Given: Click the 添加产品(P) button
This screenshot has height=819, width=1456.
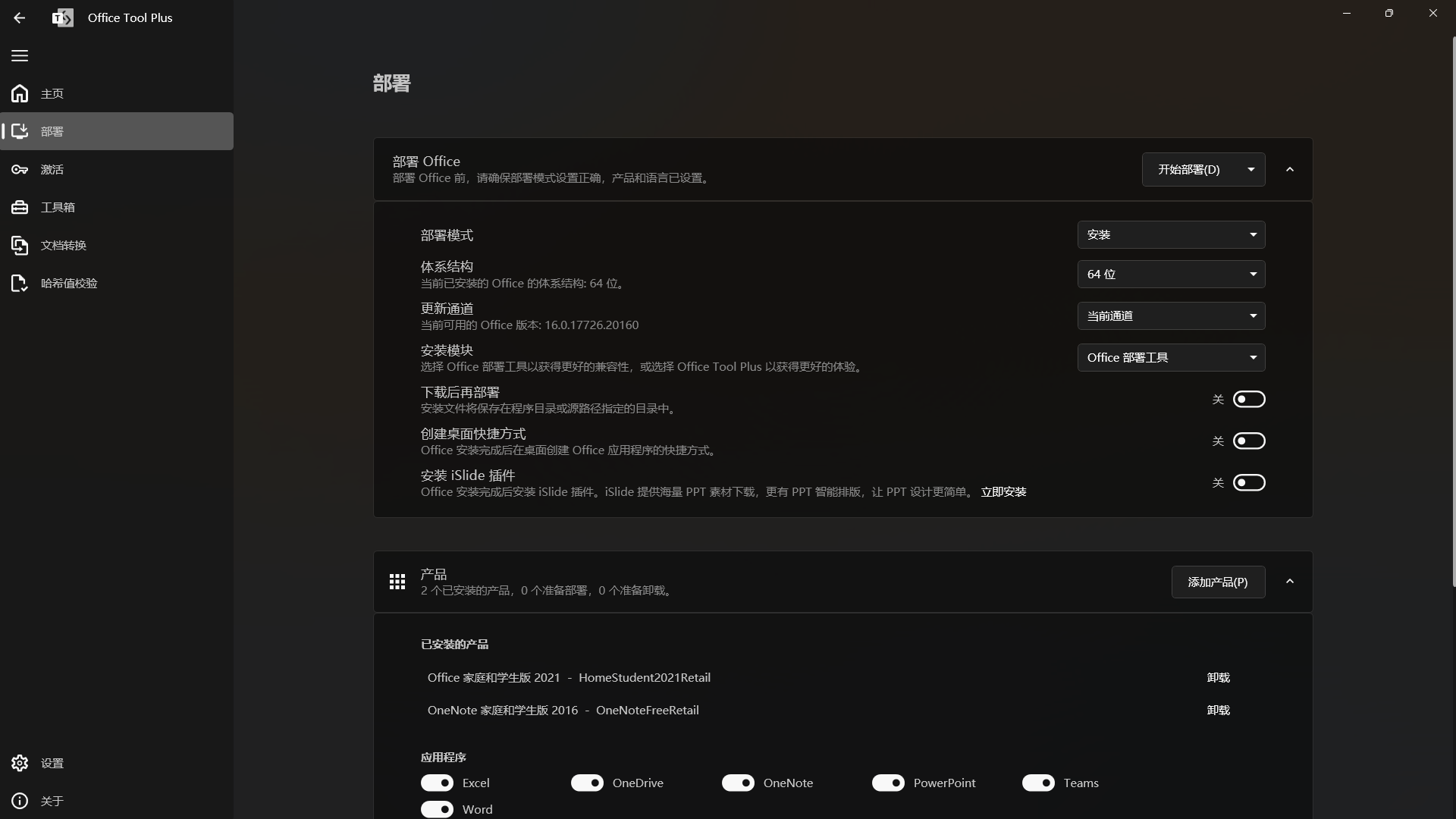Looking at the screenshot, I should click(1218, 582).
